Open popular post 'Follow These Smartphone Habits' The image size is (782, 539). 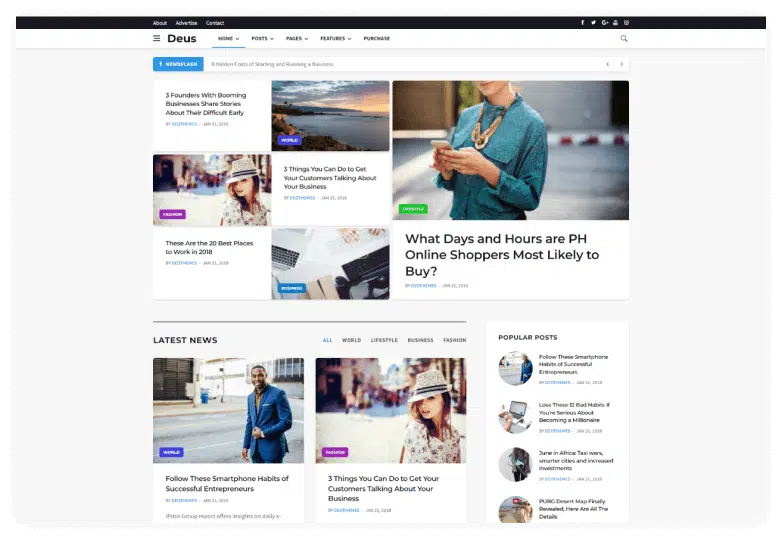pyautogui.click(x=573, y=364)
